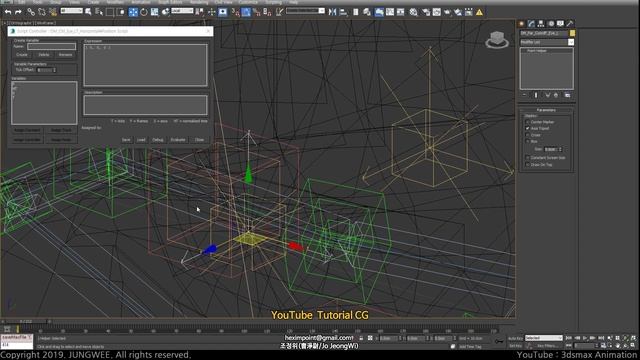Click the Size spinner arrows
The image size is (640, 360).
(560, 149)
